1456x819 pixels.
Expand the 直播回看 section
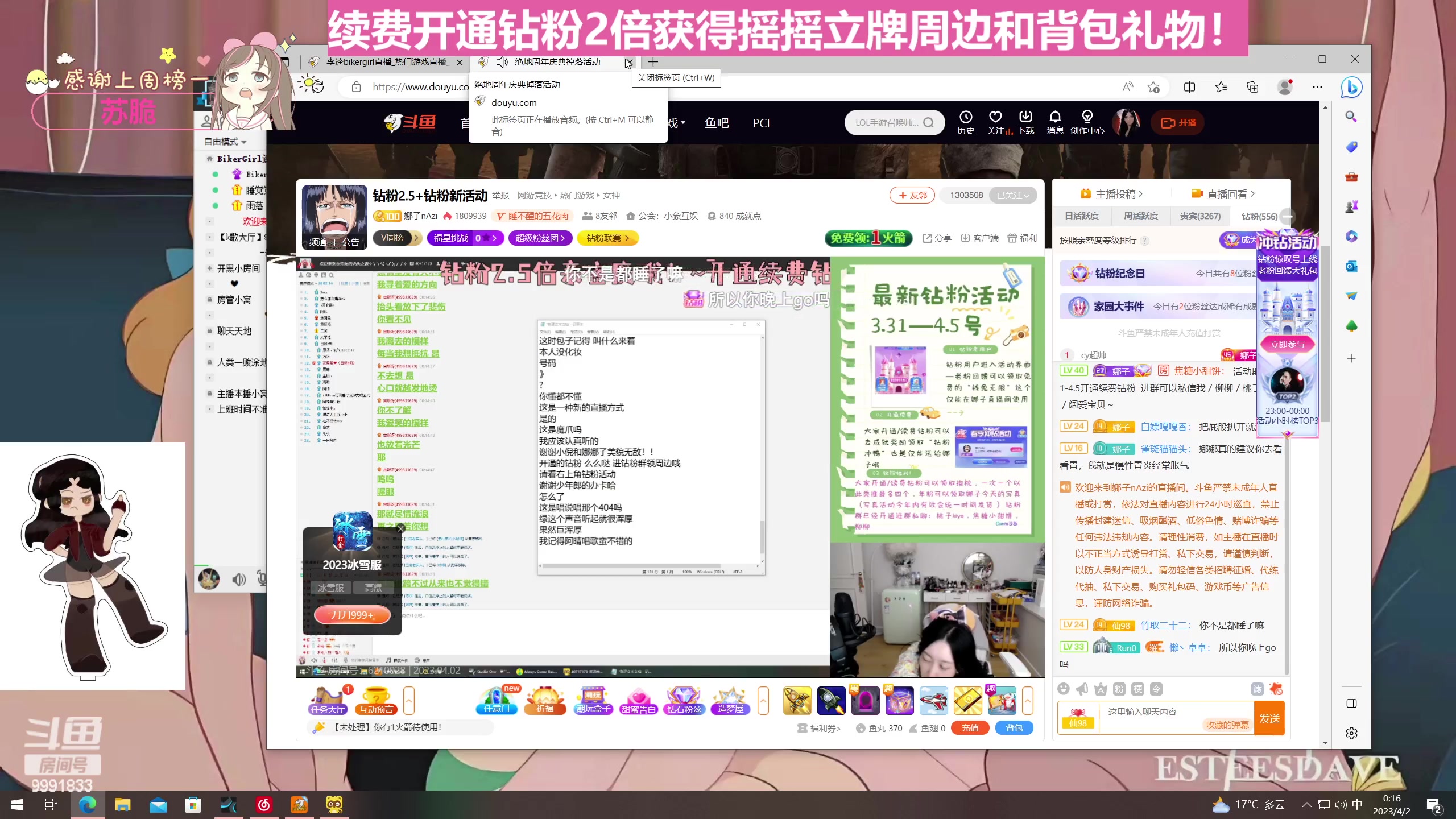(x=1223, y=194)
